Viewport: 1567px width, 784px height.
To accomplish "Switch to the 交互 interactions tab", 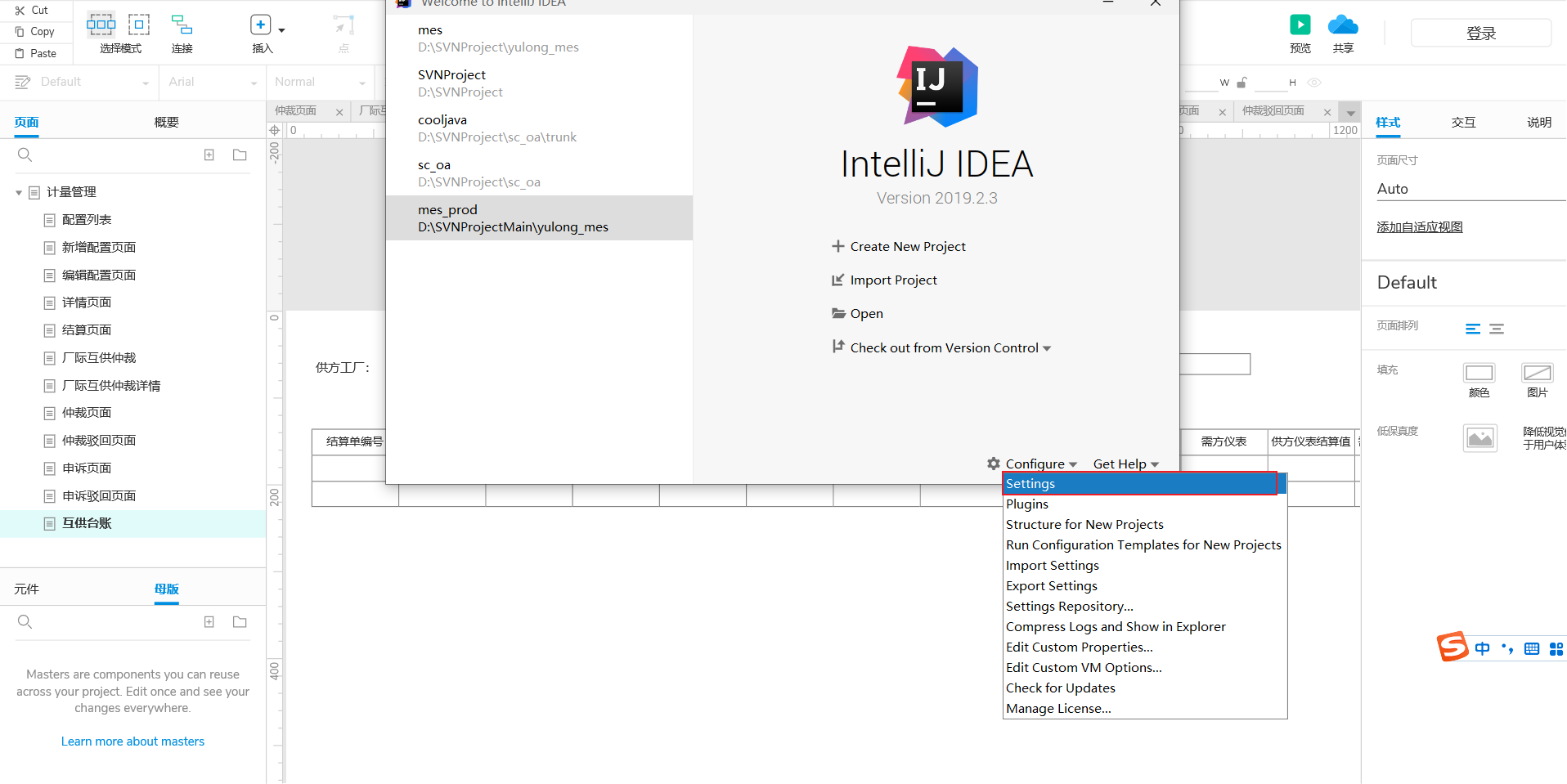I will (1463, 123).
